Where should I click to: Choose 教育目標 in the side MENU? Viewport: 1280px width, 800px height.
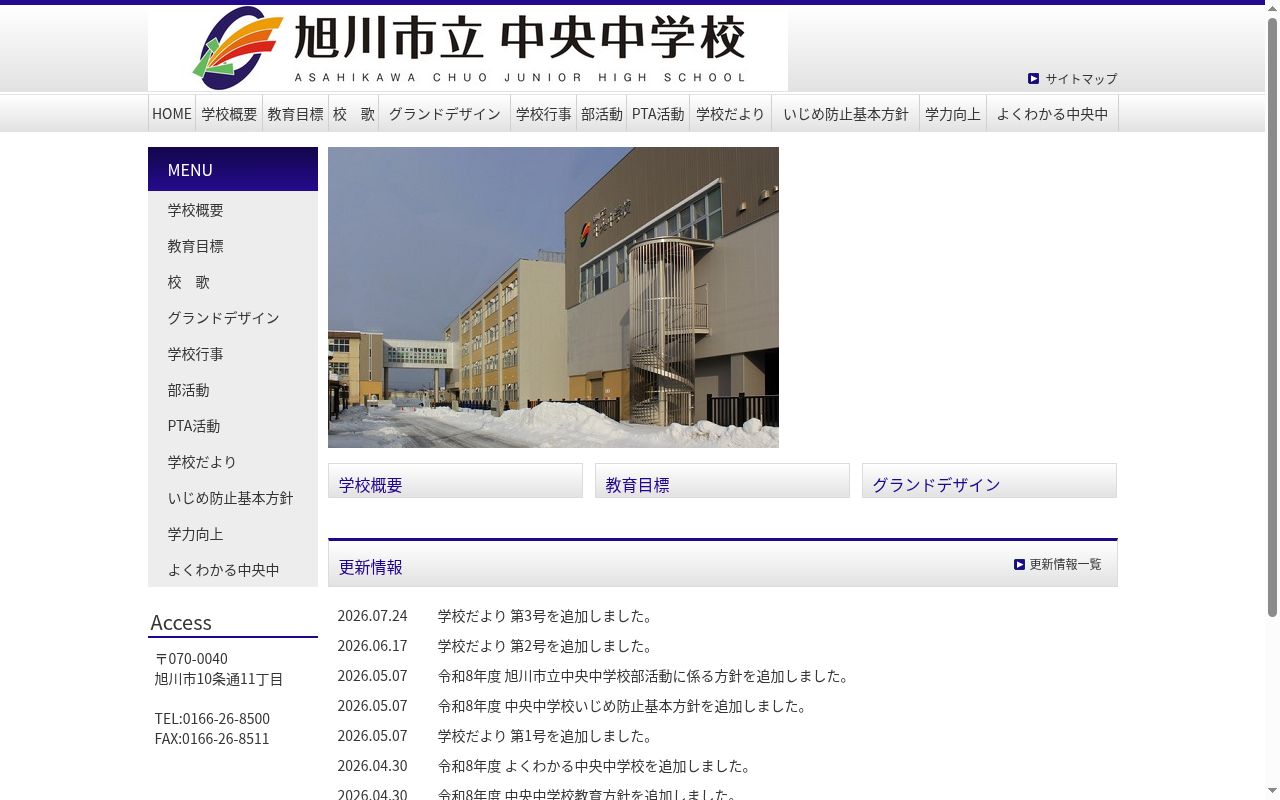(x=233, y=246)
